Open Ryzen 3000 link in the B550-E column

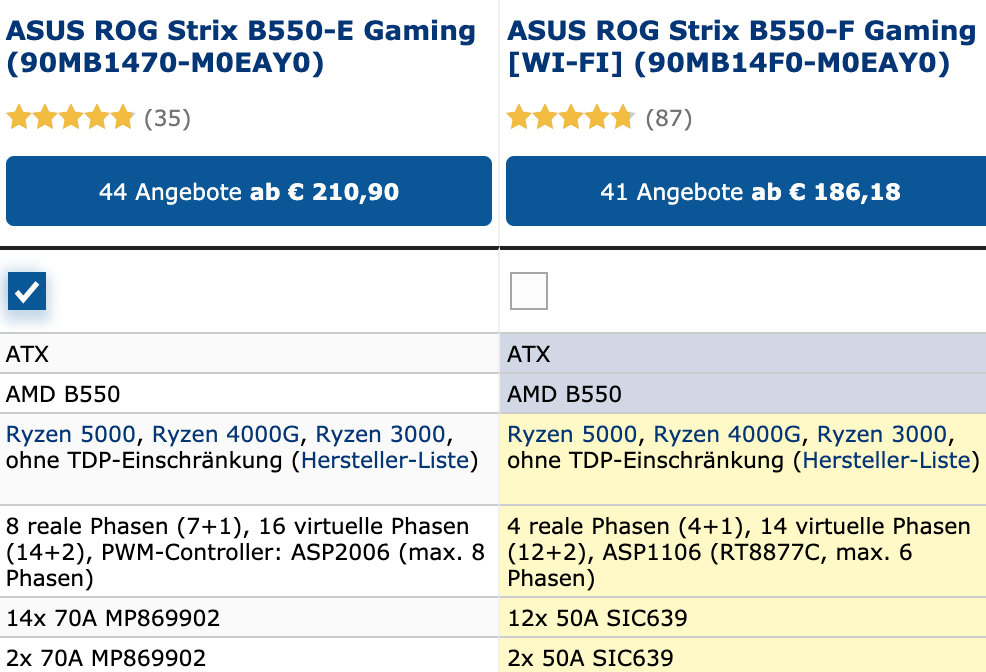(x=380, y=434)
